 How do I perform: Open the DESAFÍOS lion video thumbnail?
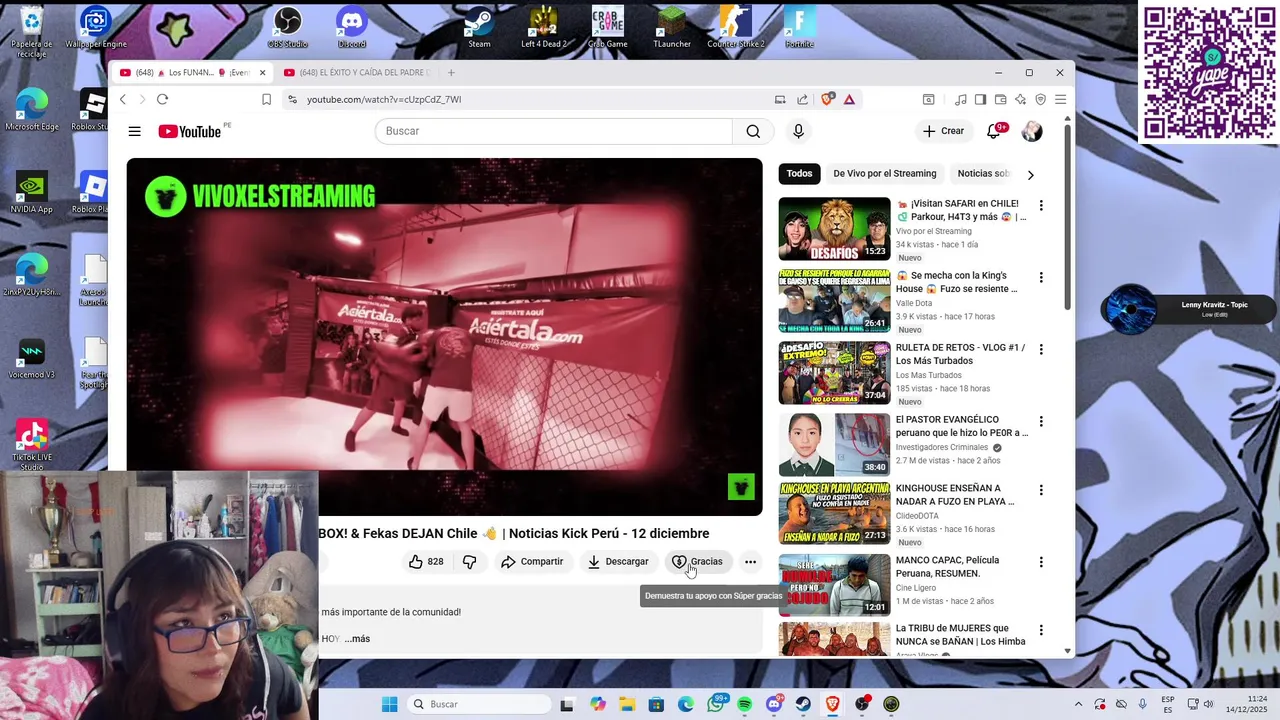coord(834,229)
